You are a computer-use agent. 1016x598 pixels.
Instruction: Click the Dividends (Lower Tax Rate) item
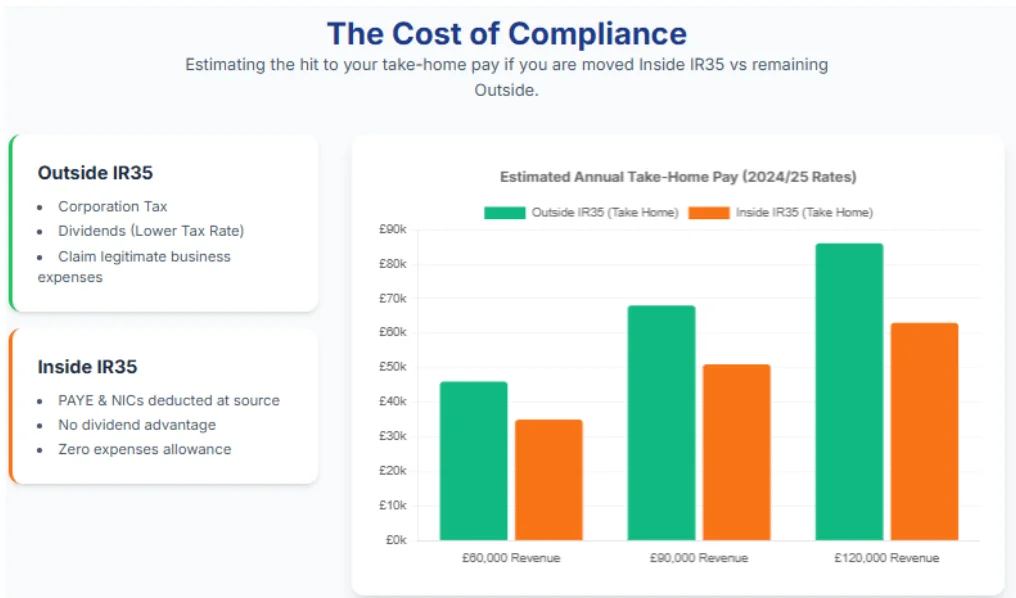point(150,231)
